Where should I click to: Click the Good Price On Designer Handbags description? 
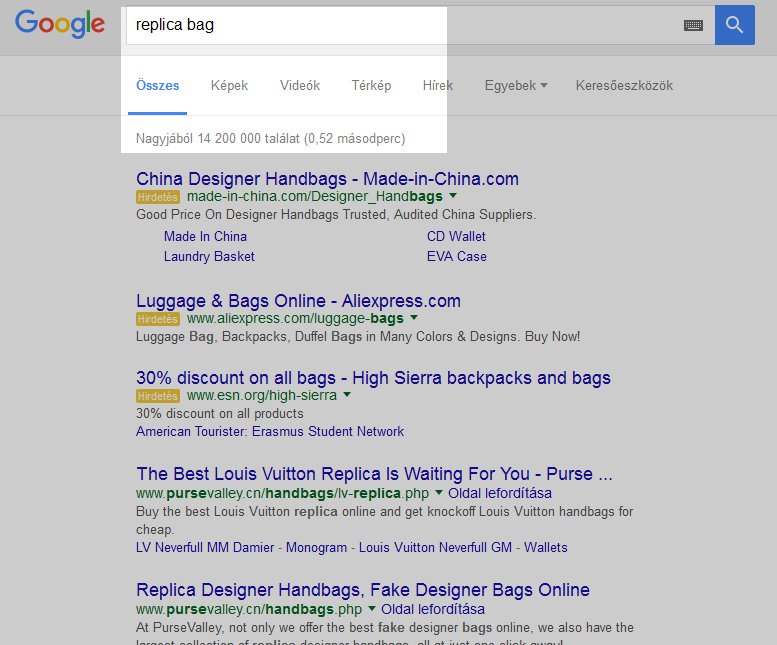(x=336, y=215)
